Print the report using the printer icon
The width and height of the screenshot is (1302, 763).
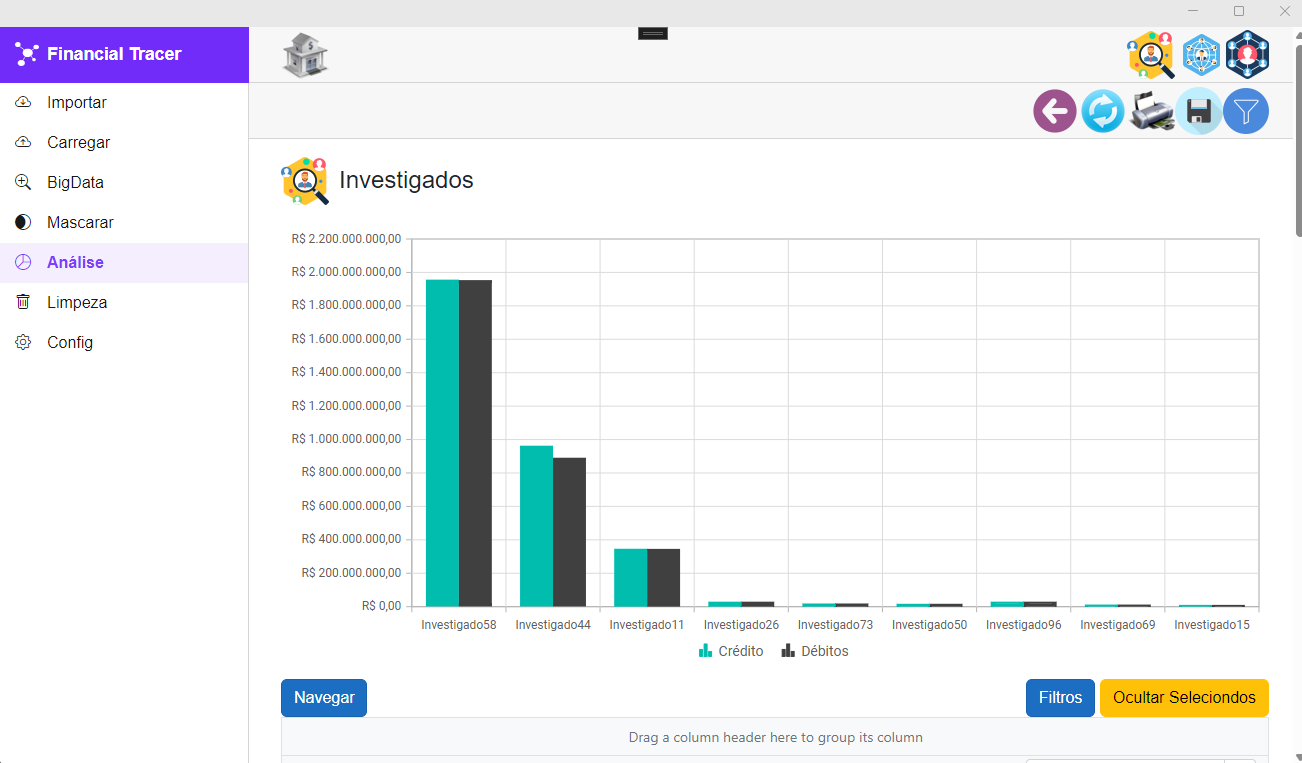click(x=1151, y=111)
